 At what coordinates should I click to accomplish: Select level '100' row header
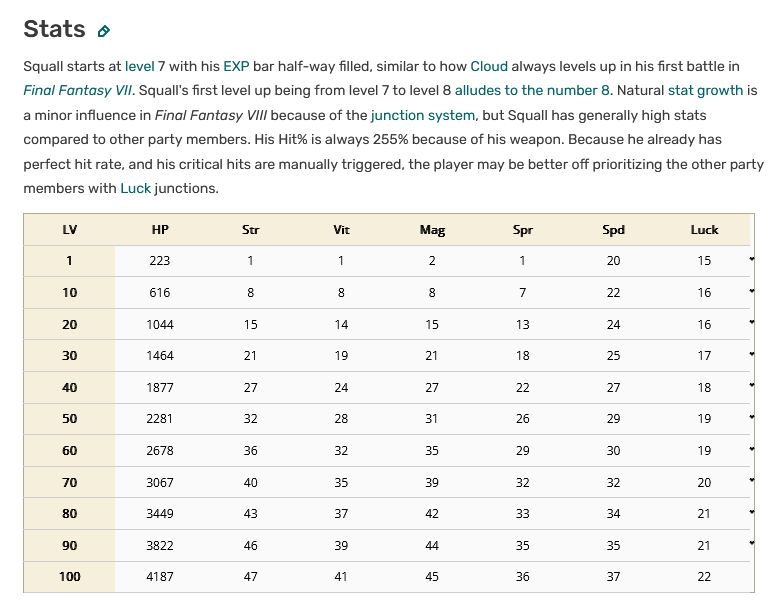(x=69, y=577)
